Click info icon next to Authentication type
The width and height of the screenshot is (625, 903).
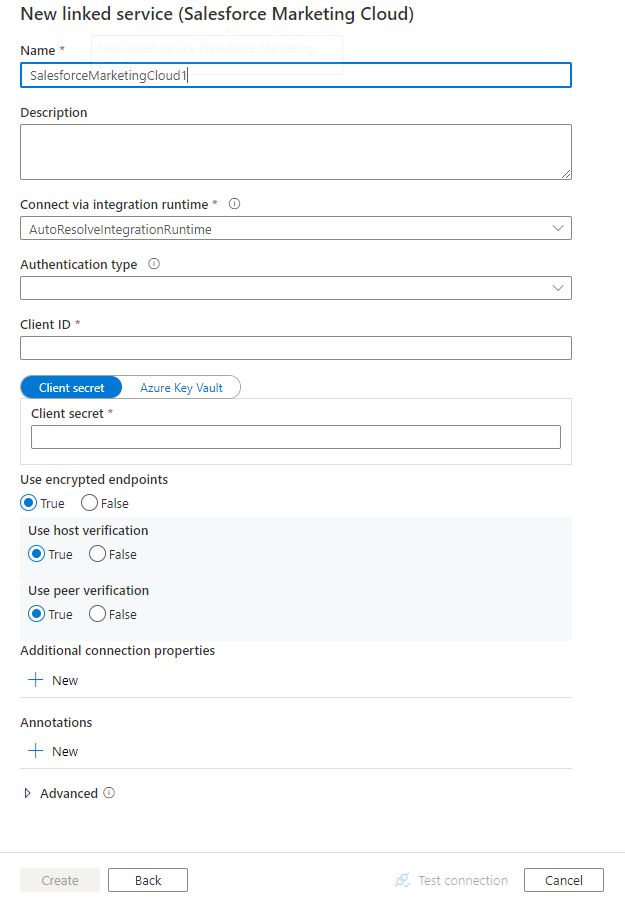click(x=154, y=265)
